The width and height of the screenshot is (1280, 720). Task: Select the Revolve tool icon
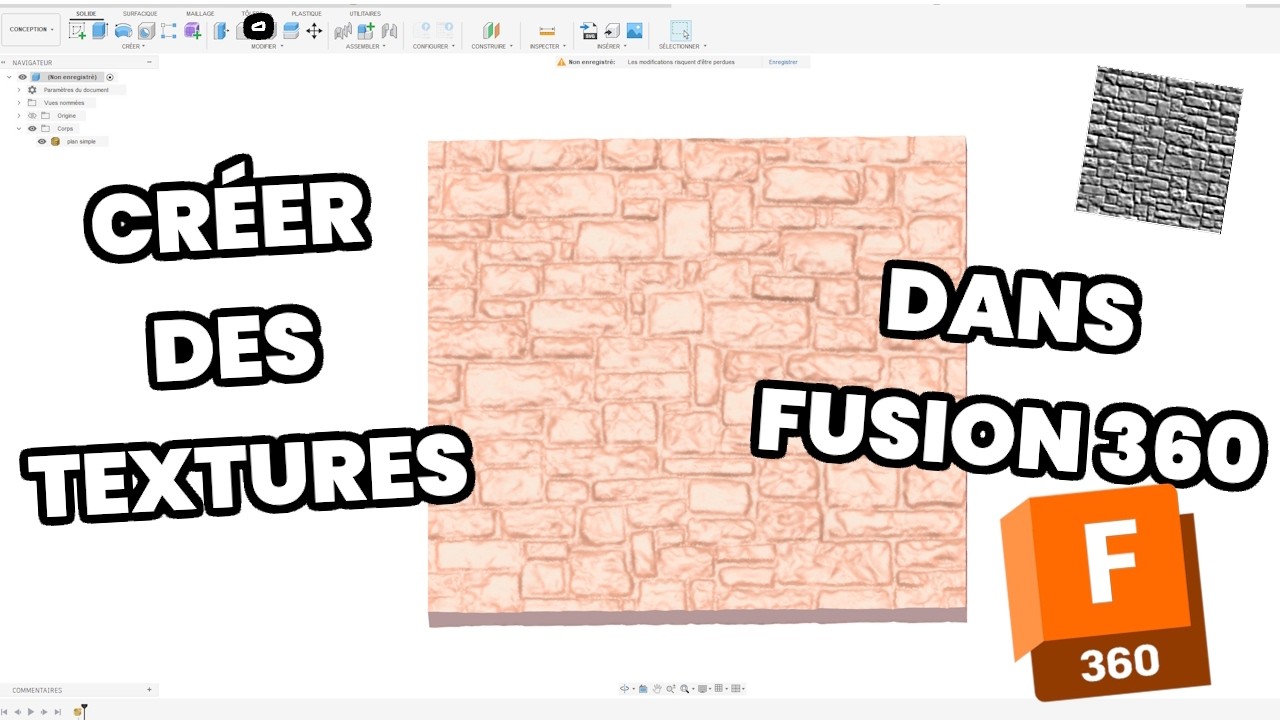[123, 30]
